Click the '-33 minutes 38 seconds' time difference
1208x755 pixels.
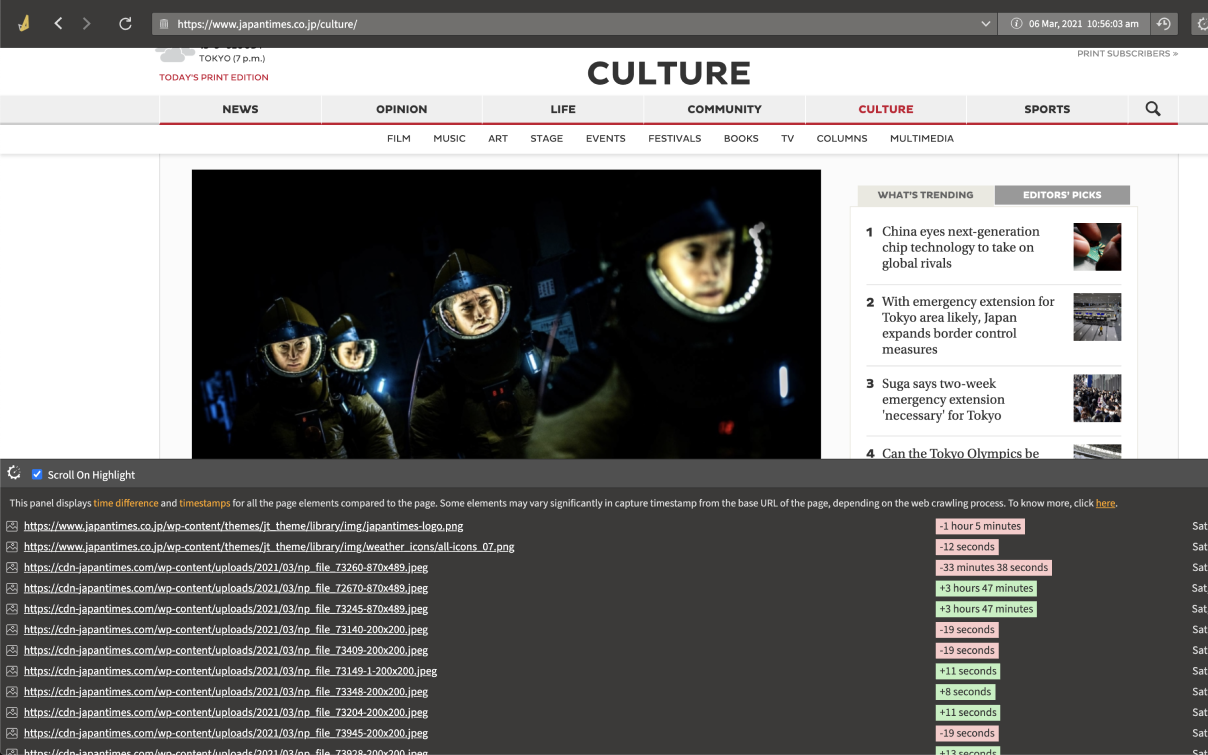[993, 567]
